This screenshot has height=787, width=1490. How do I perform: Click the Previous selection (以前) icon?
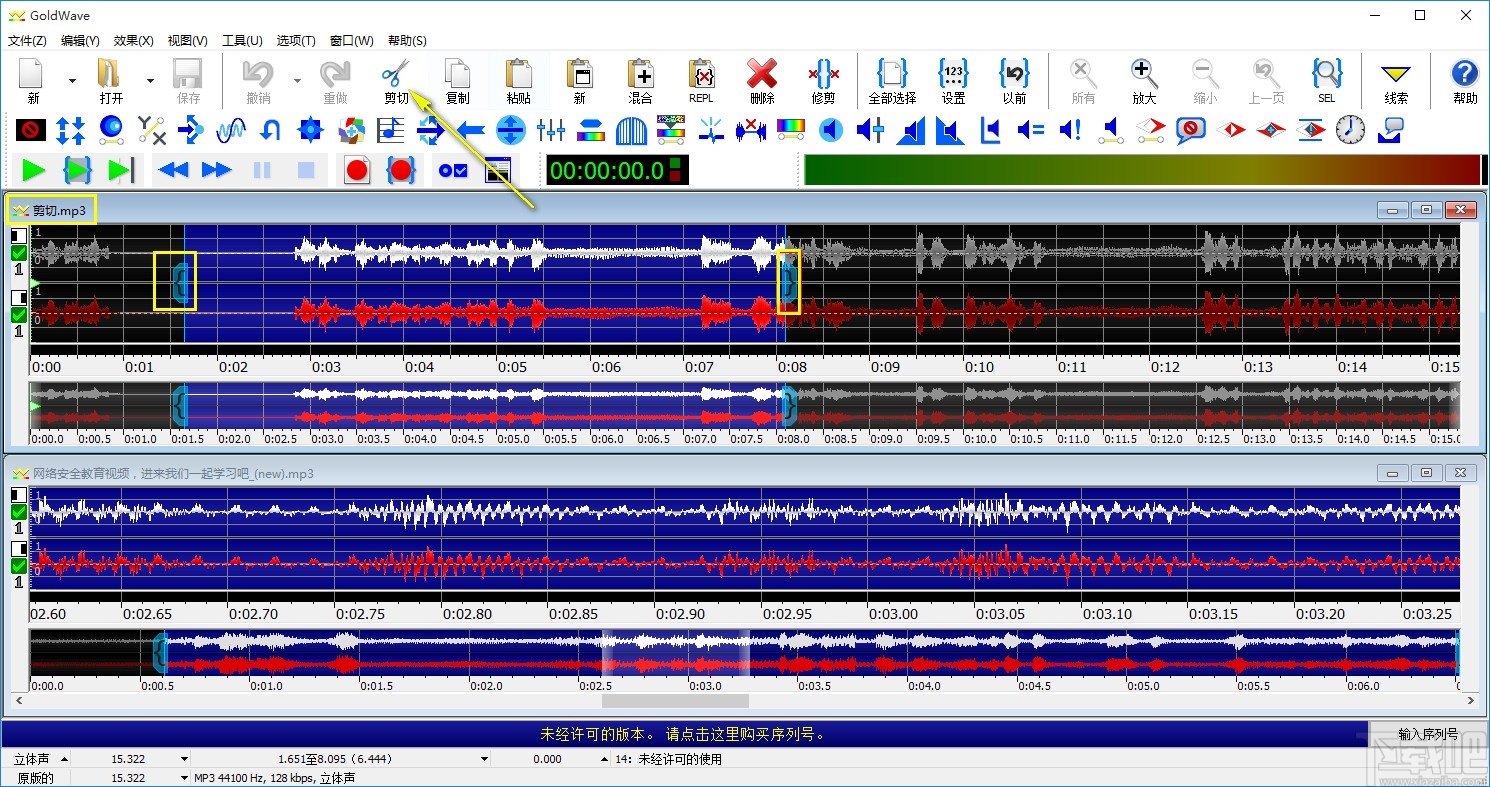pos(1014,74)
